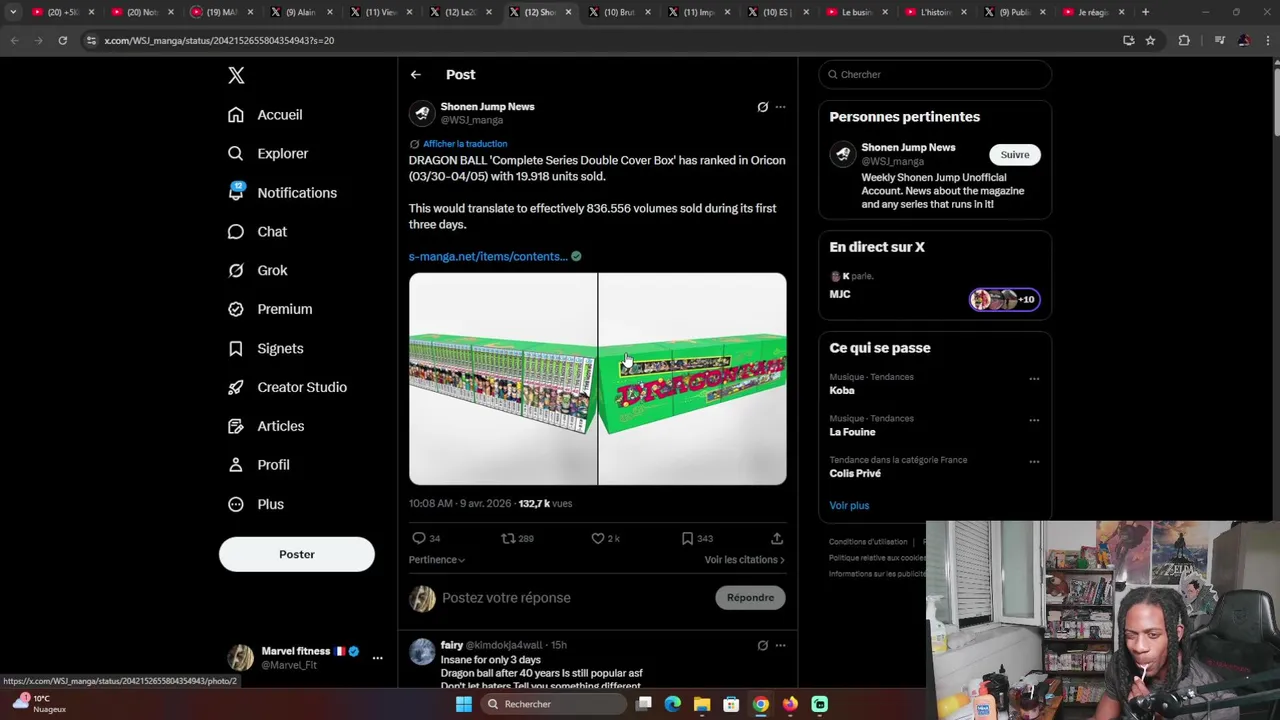Open left image of manga volumes

[x=503, y=379]
